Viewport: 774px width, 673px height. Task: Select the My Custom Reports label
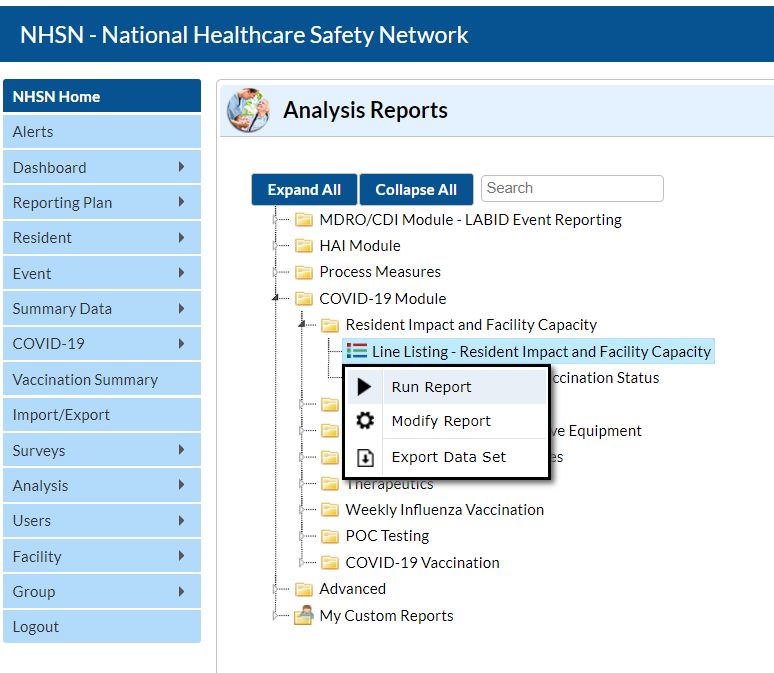[x=387, y=616]
